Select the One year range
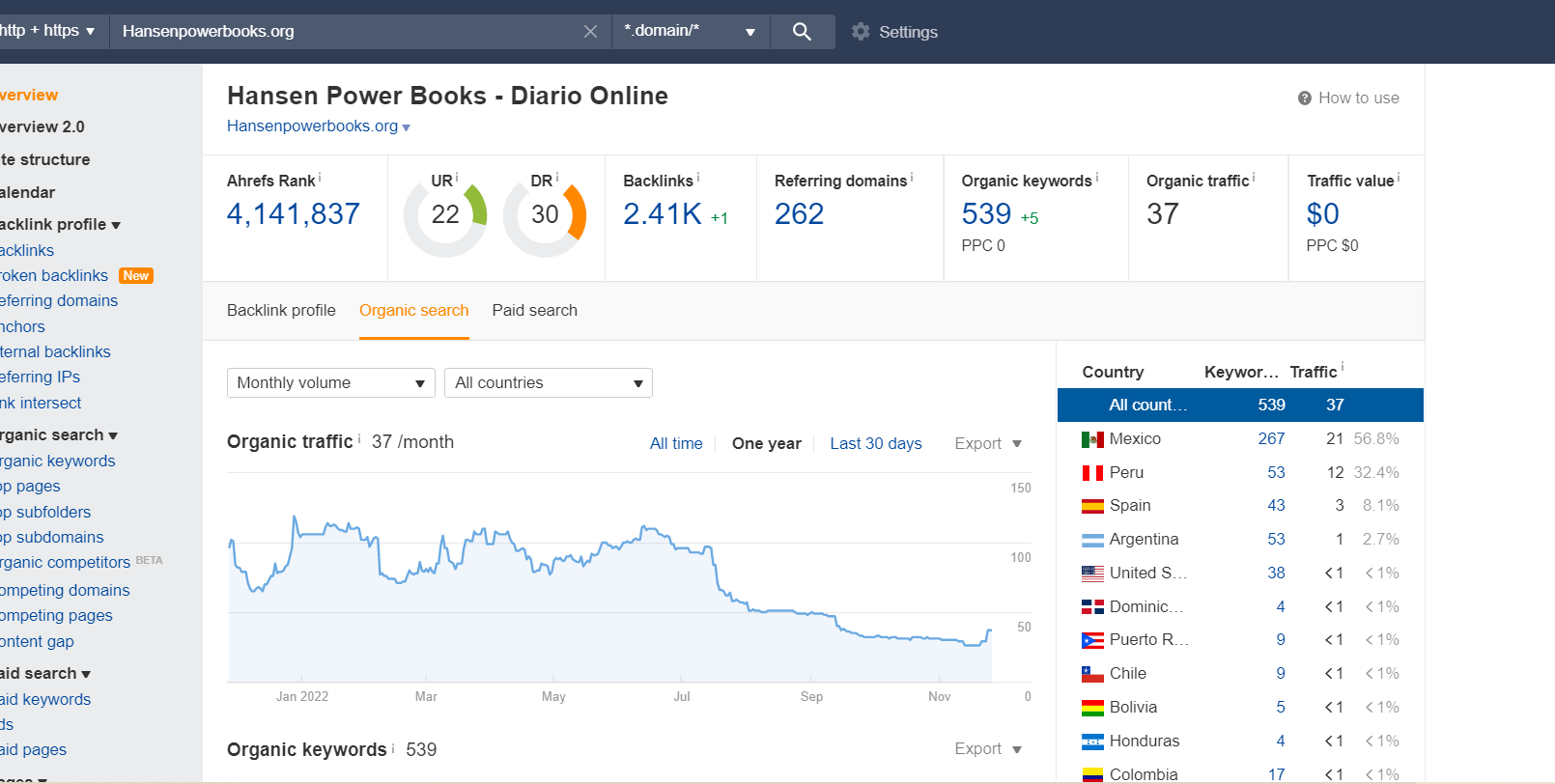This screenshot has height=784, width=1555. click(767, 443)
